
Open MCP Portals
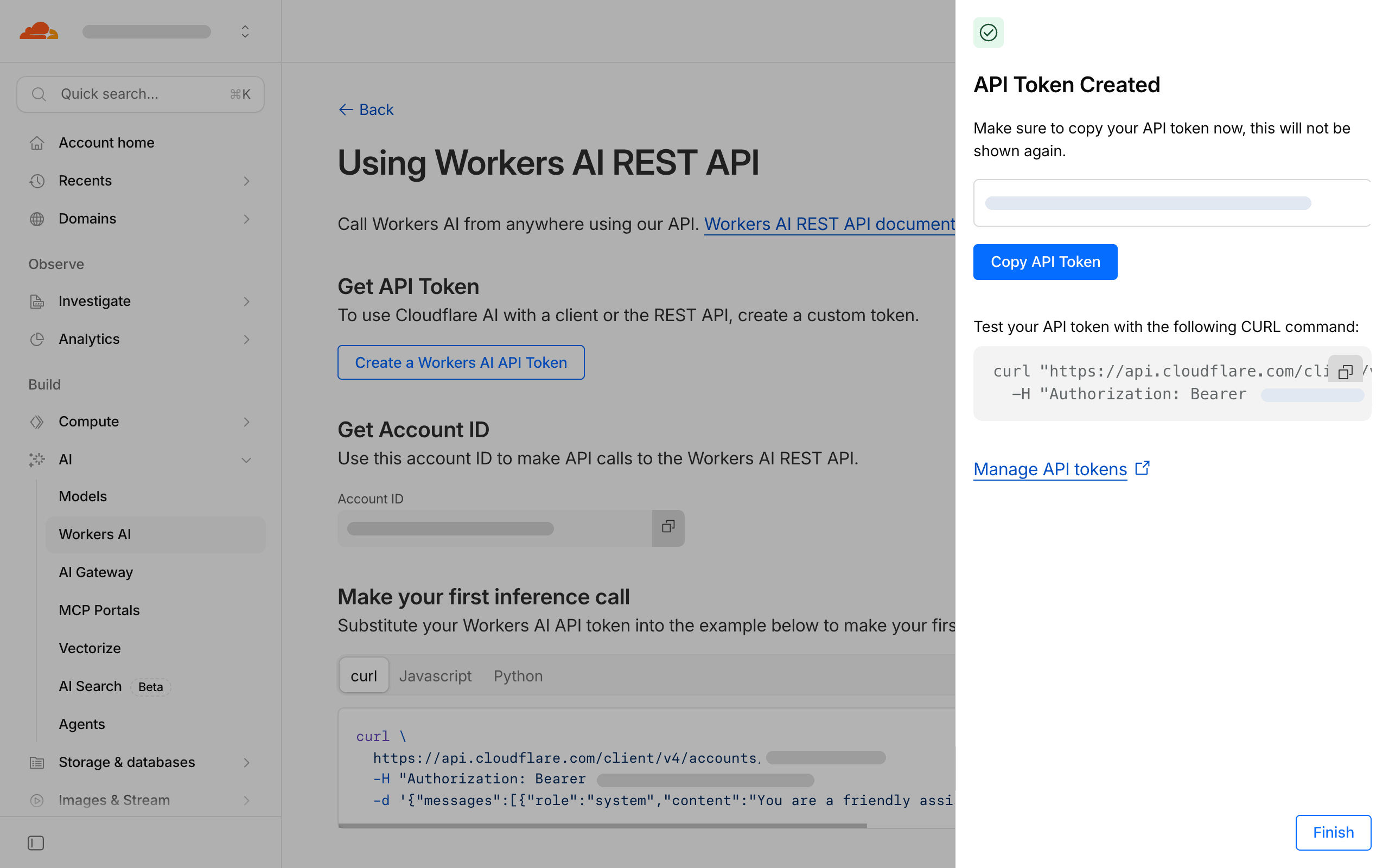pyautogui.click(x=99, y=610)
